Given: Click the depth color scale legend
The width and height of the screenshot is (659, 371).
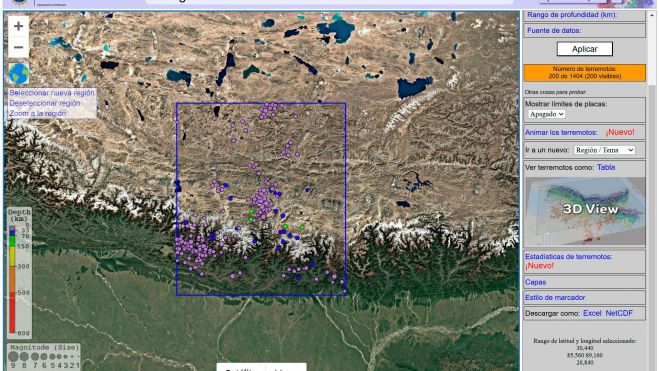Looking at the screenshot, I should tap(19, 273).
